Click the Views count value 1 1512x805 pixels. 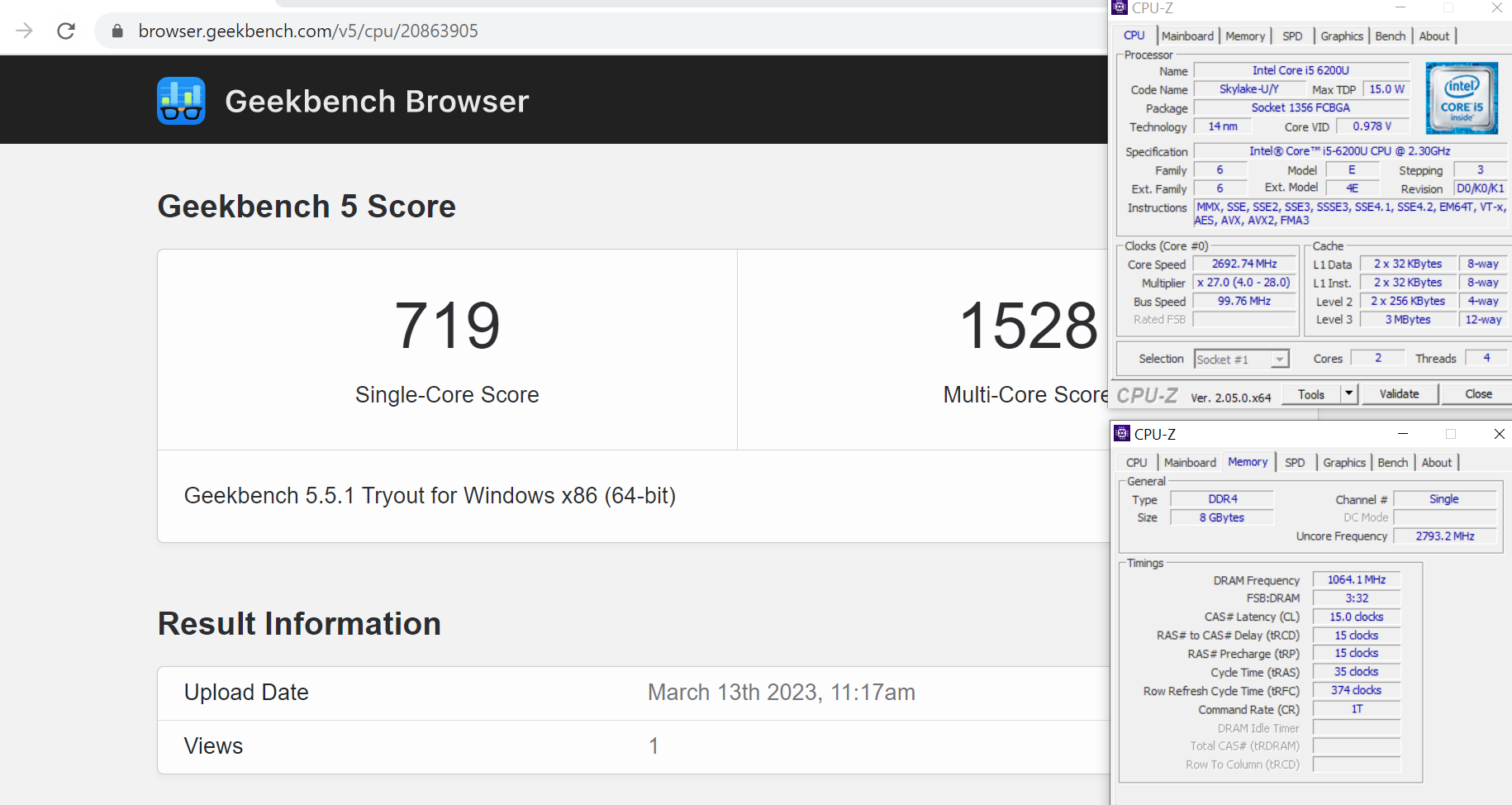(x=654, y=746)
